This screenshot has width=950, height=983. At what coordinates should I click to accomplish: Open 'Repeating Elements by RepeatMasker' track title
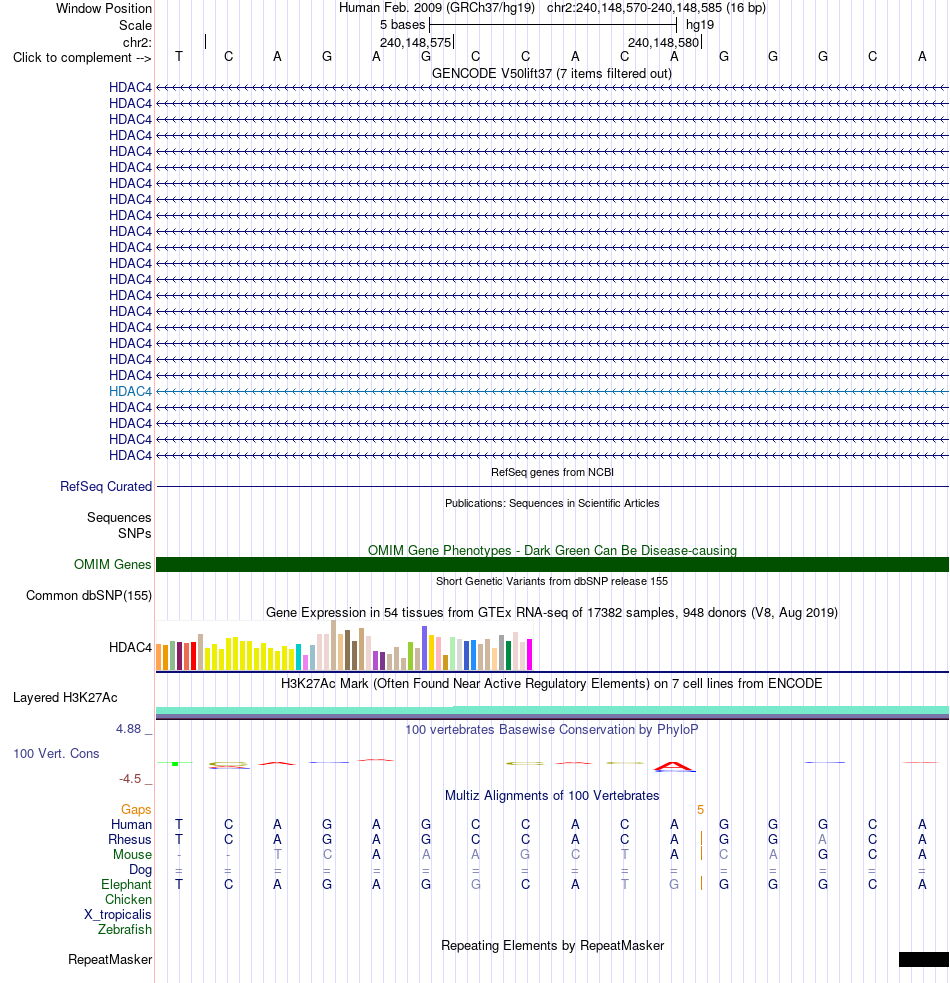pos(552,945)
